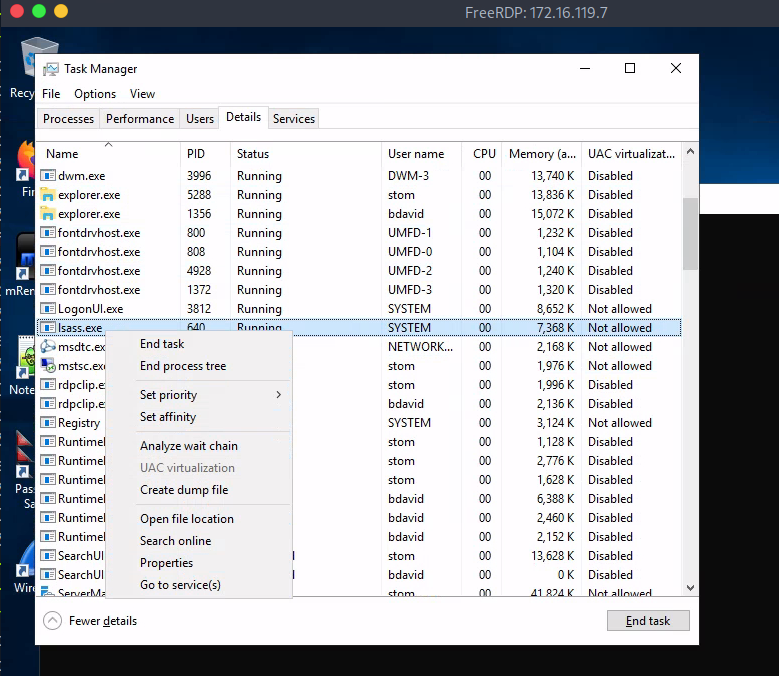Click the Firefox desktop shortcut icon
Screen dimensions: 779x676
pyautogui.click(x=26, y=160)
